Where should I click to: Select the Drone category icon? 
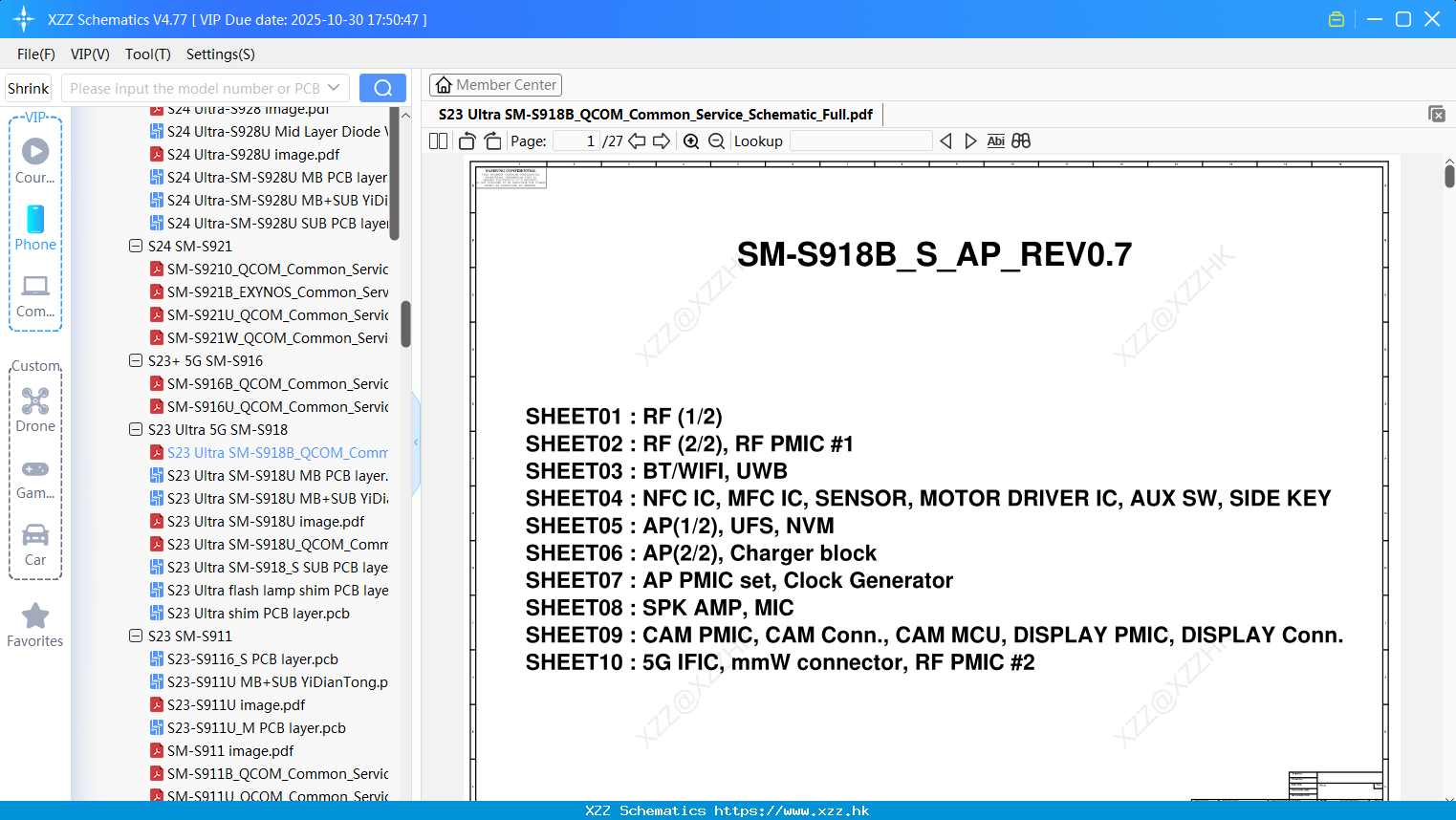point(35,409)
